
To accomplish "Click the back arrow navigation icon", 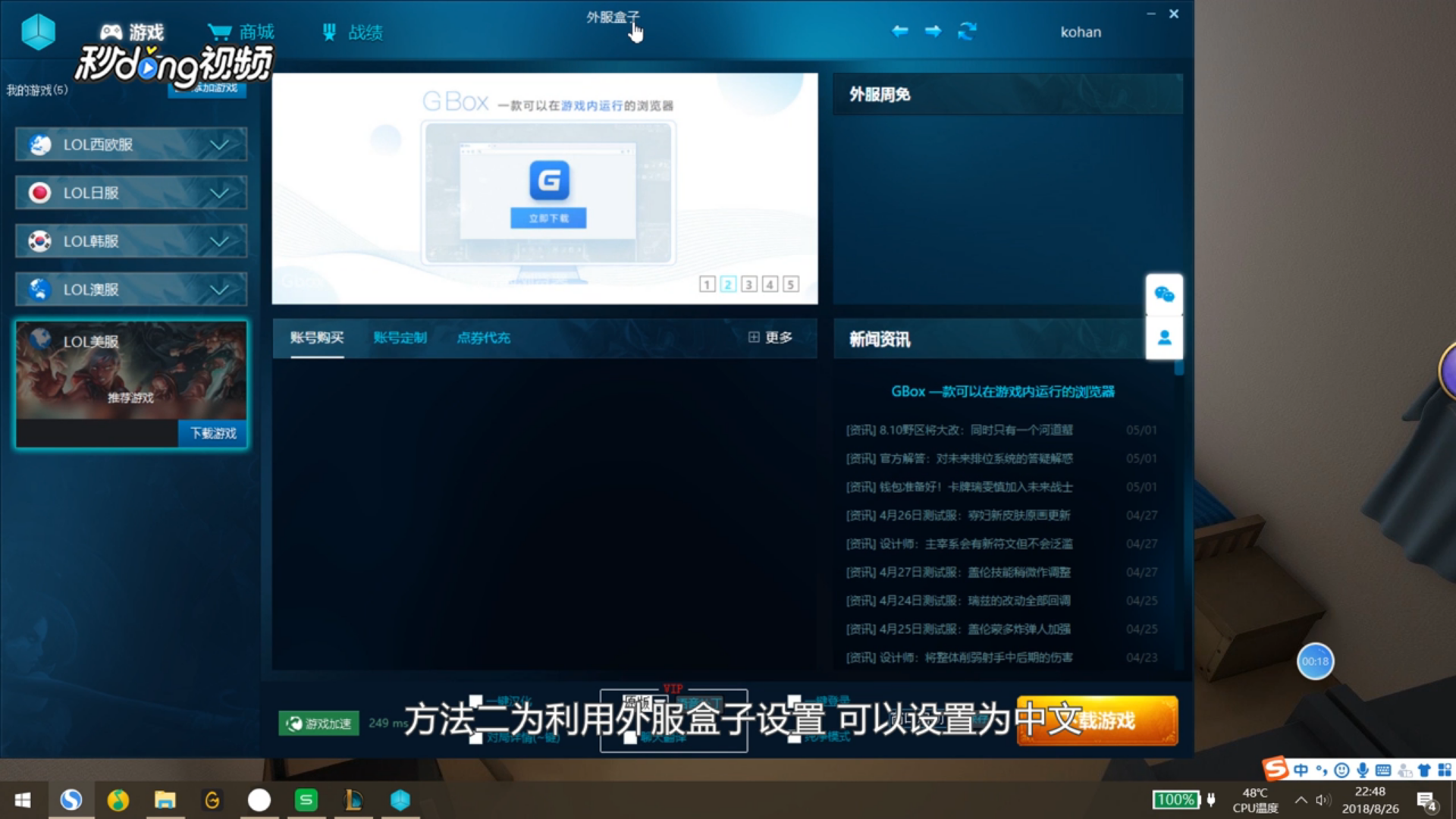I will [900, 31].
